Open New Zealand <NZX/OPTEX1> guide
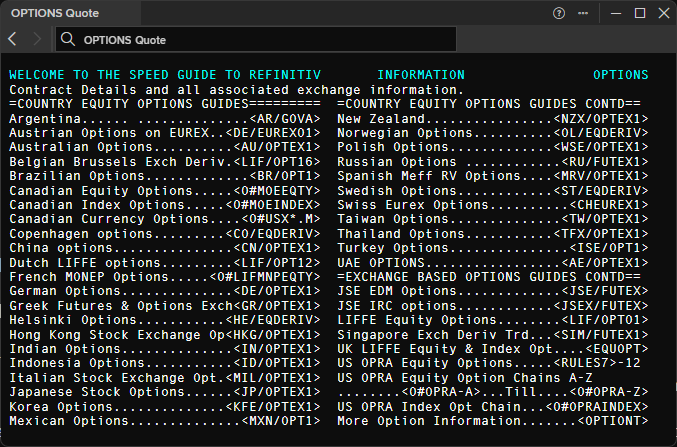This screenshot has width=677, height=447. pos(601,119)
